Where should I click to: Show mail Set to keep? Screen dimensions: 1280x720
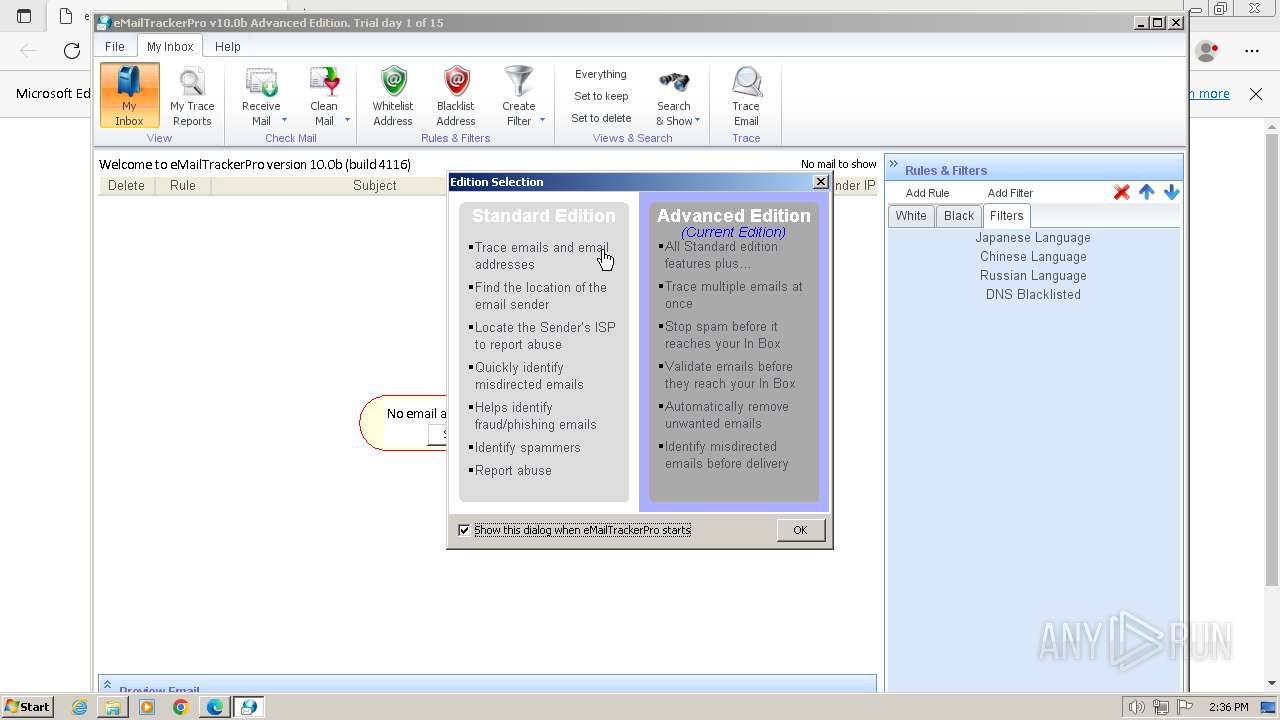(x=601, y=96)
